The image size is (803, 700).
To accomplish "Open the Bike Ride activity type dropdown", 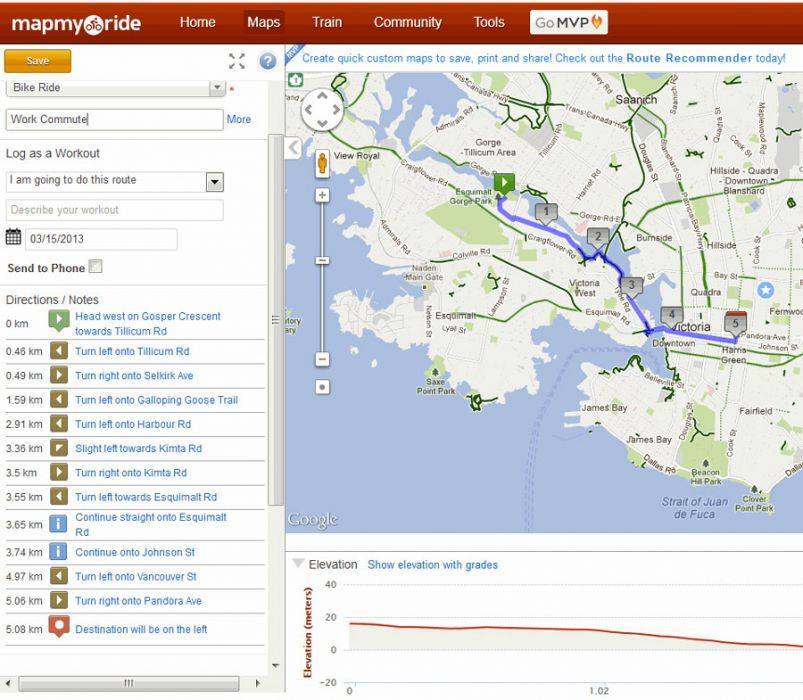I will click(217, 88).
